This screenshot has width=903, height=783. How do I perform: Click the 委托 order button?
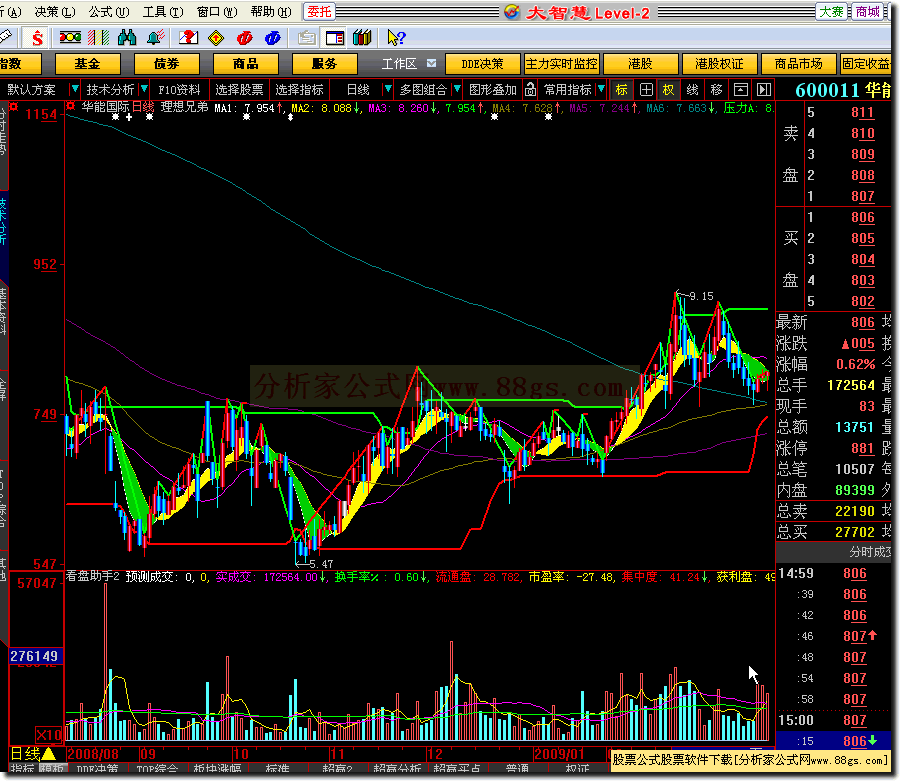[x=319, y=12]
